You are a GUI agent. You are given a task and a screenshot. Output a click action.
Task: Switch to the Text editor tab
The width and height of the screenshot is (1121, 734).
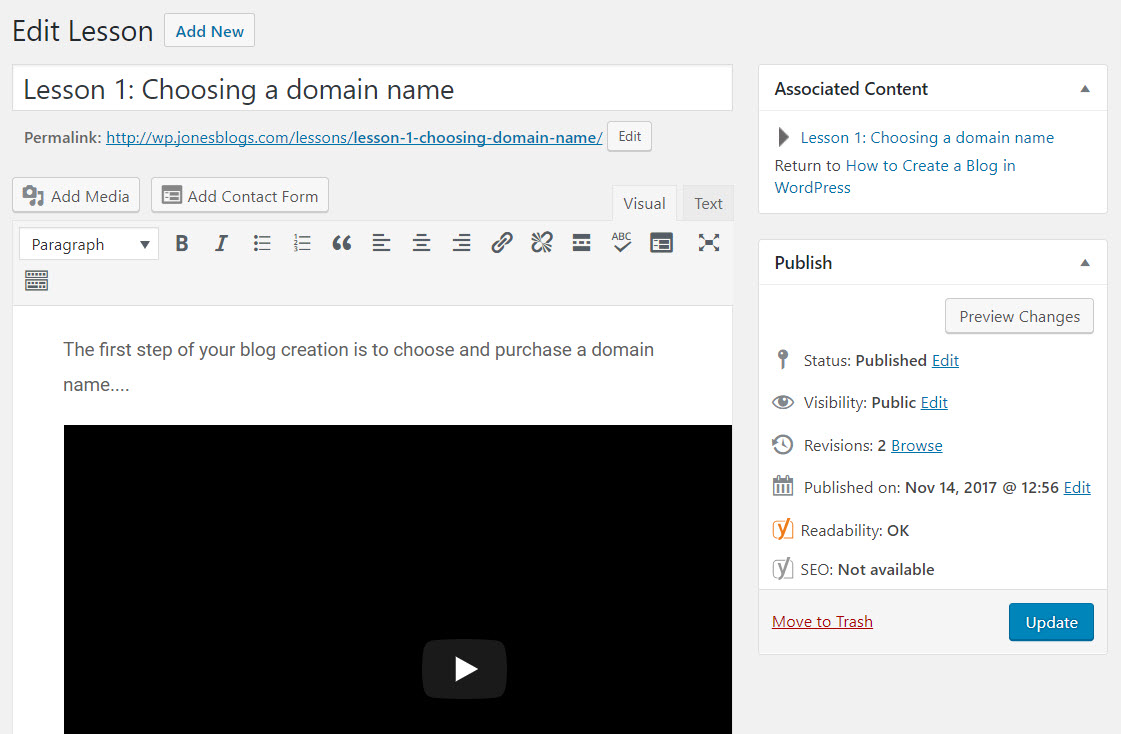pyautogui.click(x=708, y=204)
